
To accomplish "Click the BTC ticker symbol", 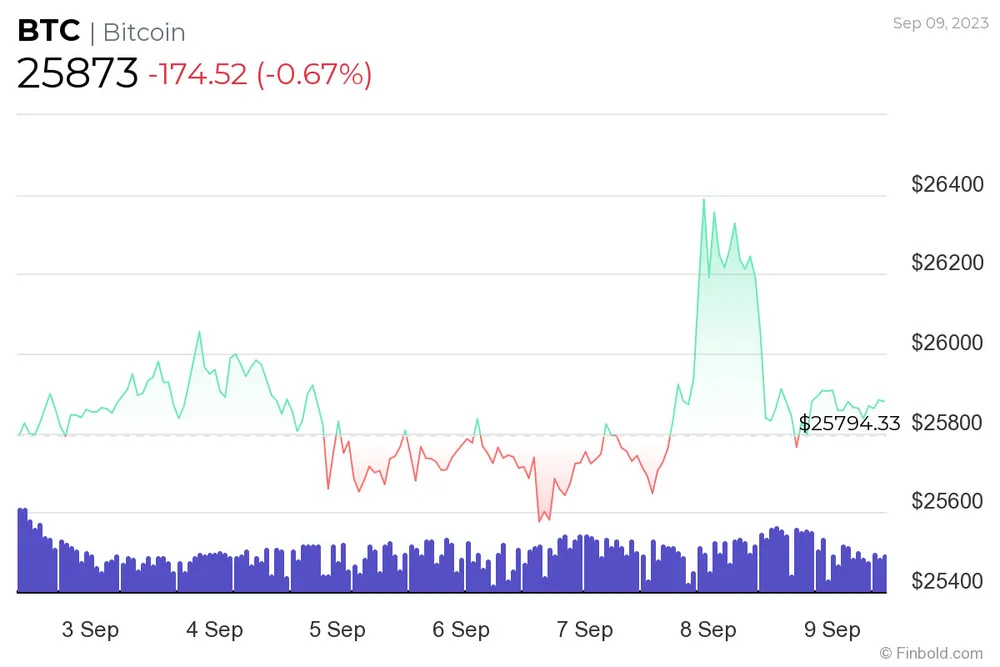I will click(48, 31).
